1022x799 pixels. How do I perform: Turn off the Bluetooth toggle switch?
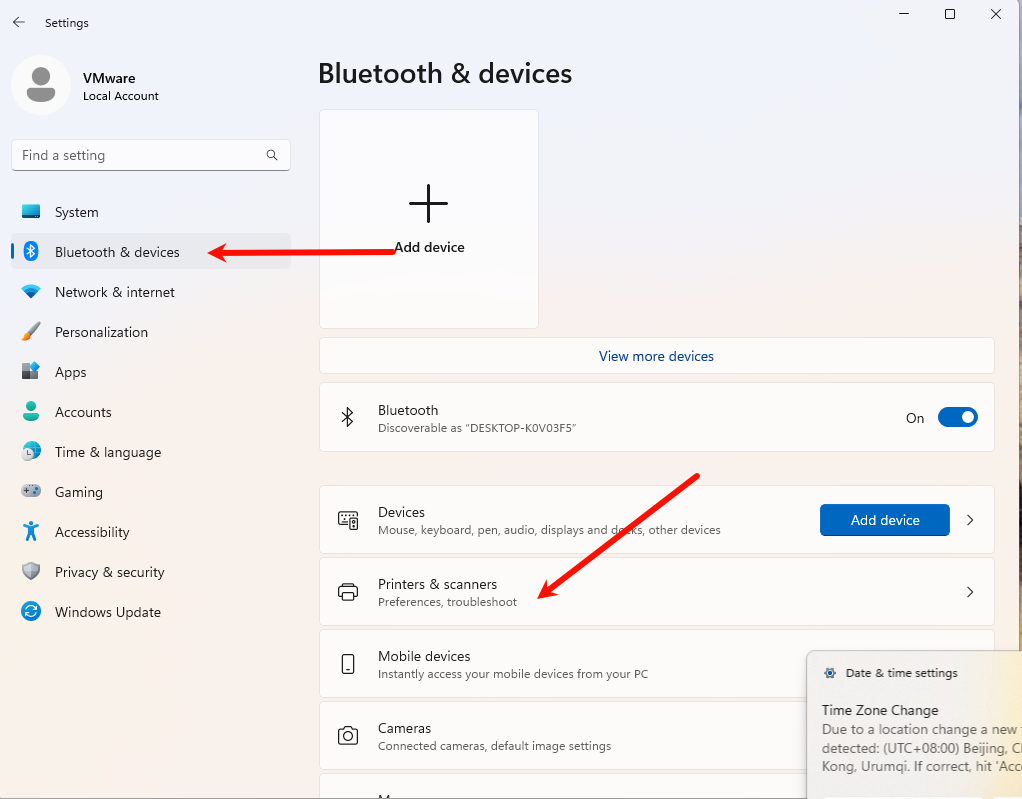957,418
